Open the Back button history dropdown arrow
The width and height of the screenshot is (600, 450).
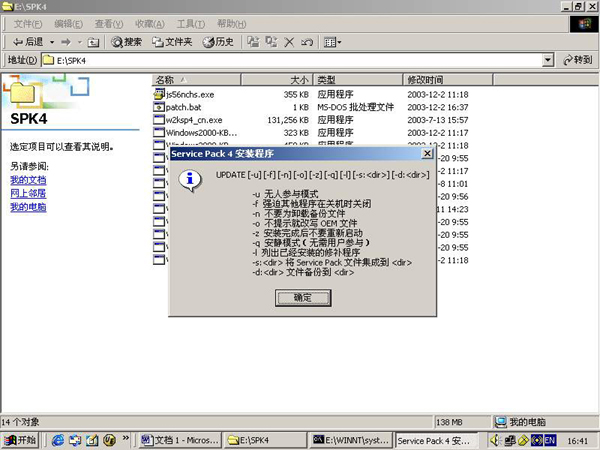pos(50,42)
